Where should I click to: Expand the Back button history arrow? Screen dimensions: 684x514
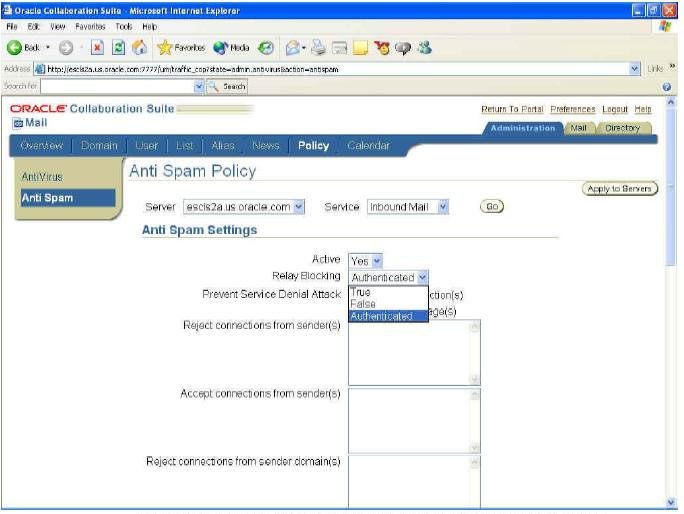[48, 47]
